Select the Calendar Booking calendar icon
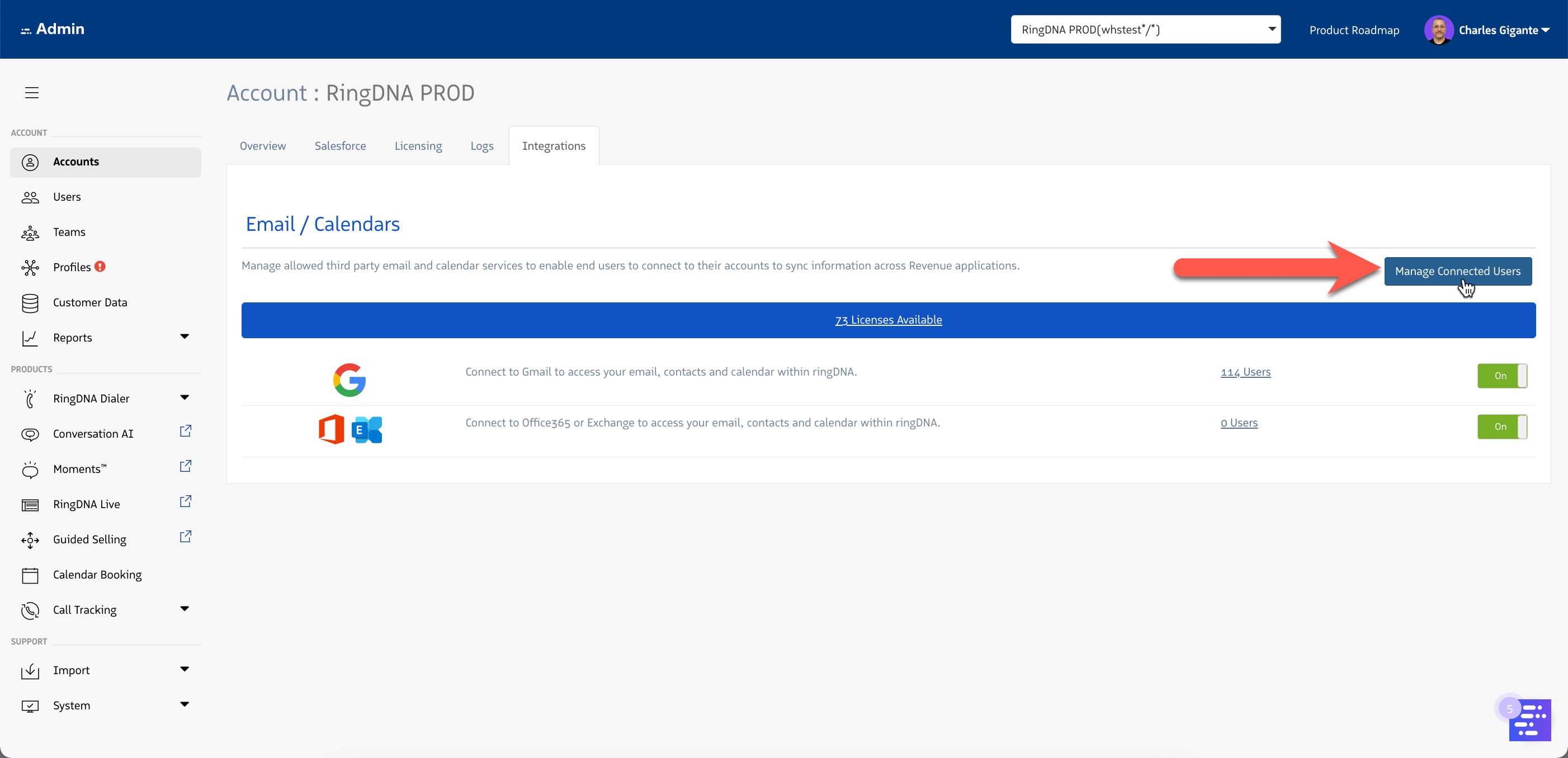Image resolution: width=1568 pixels, height=758 pixels. 30,575
